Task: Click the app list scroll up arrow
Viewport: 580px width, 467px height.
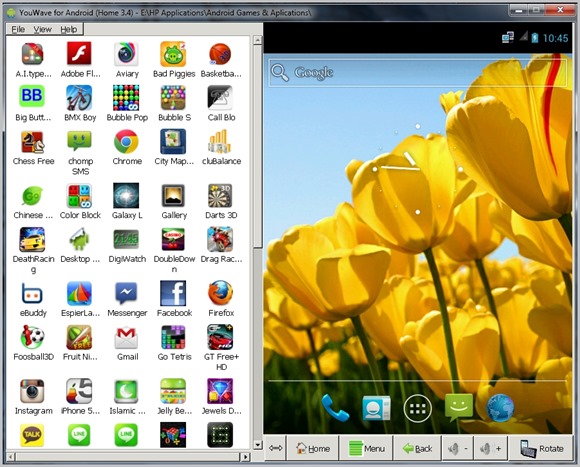Action: click(257, 40)
